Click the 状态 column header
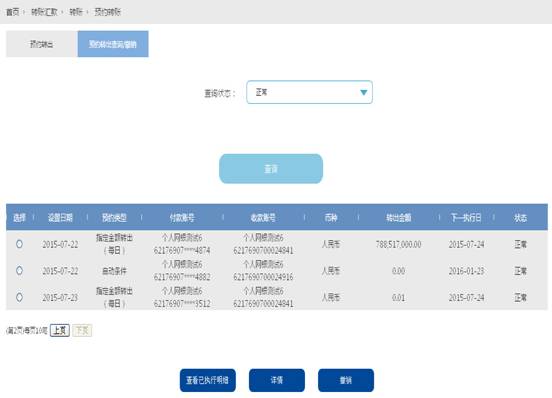552x398 pixels. (x=520, y=217)
